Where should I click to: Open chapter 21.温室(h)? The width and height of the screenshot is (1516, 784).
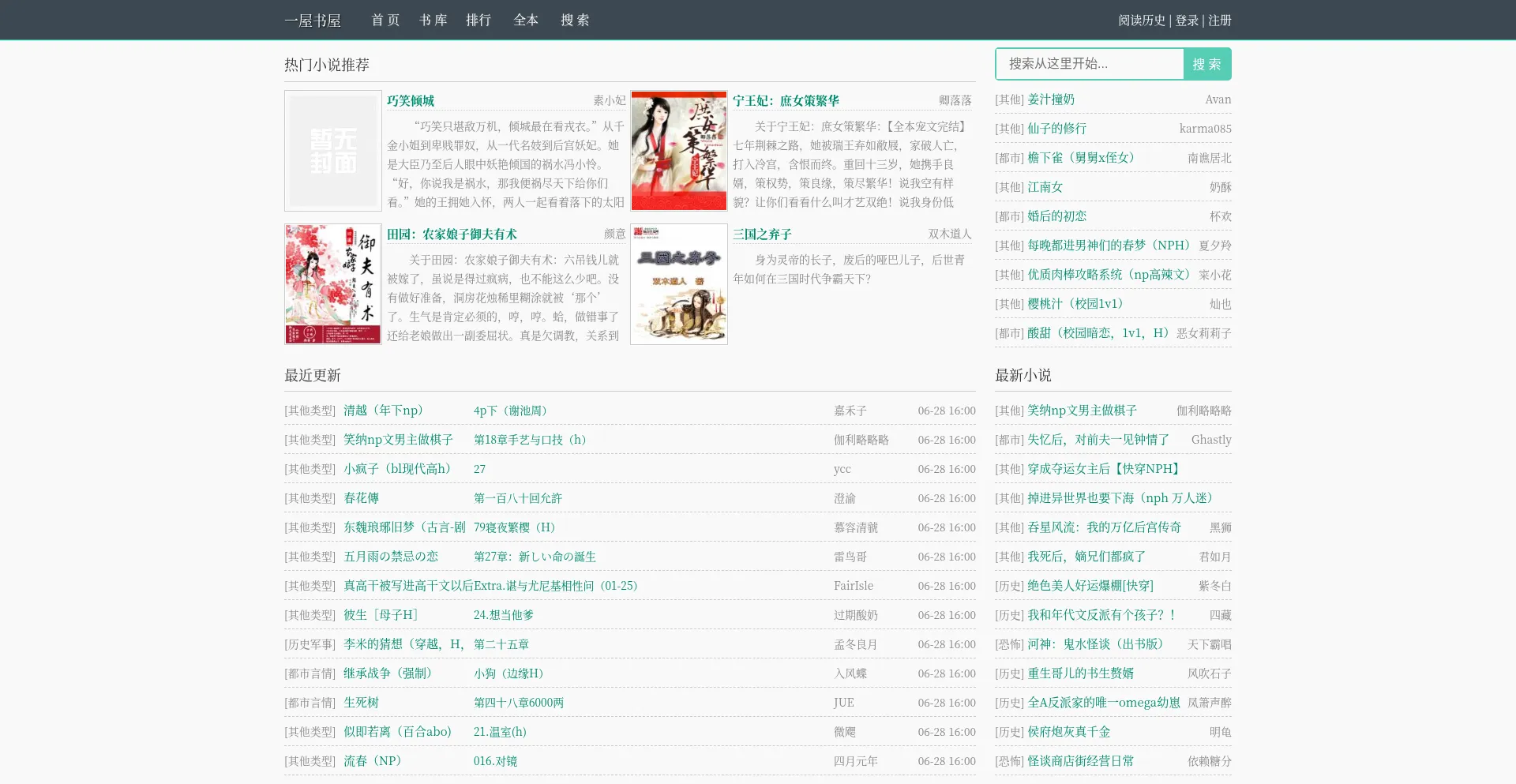[500, 732]
